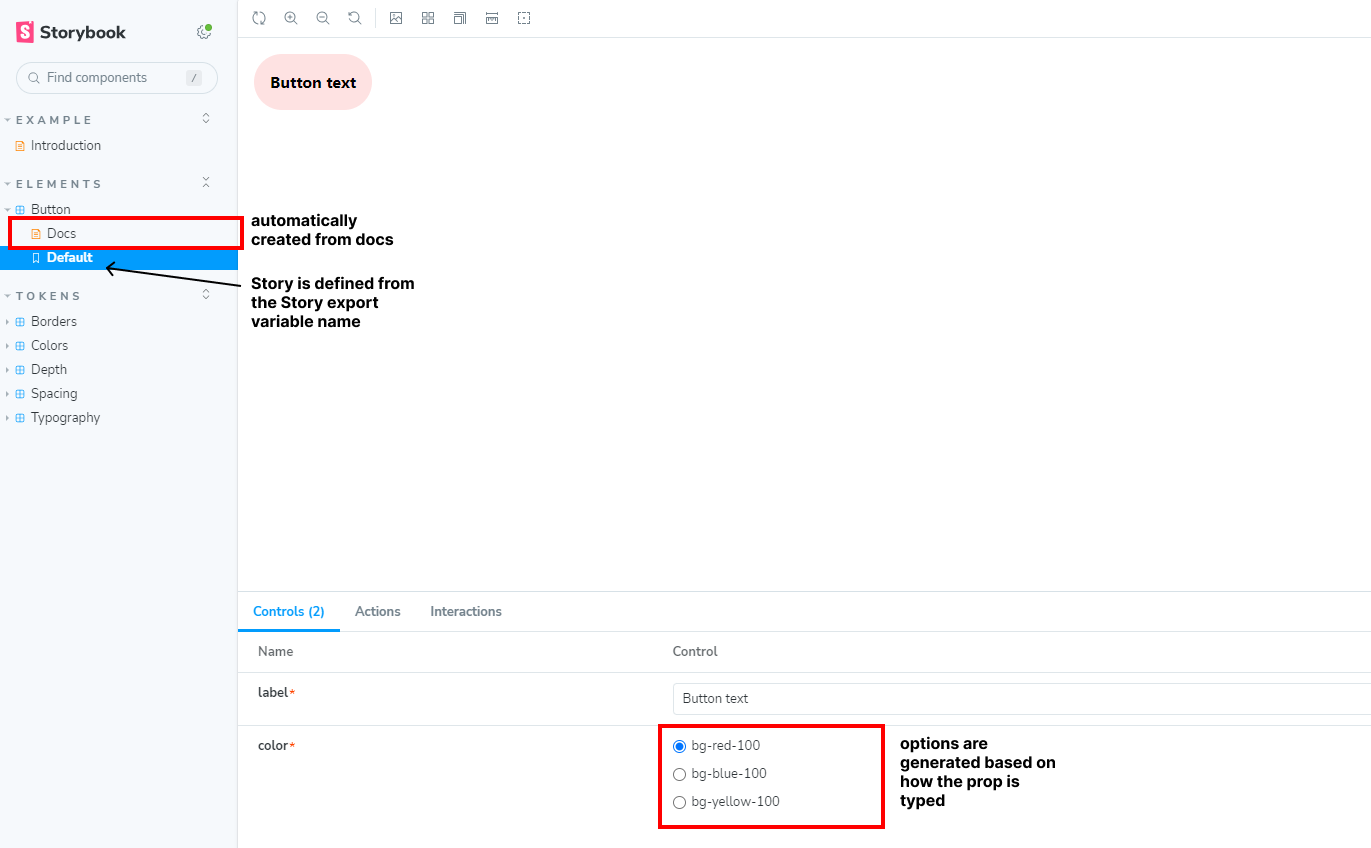Switch to the Actions tab
Viewport: 1371px width, 848px height.
pos(377,611)
